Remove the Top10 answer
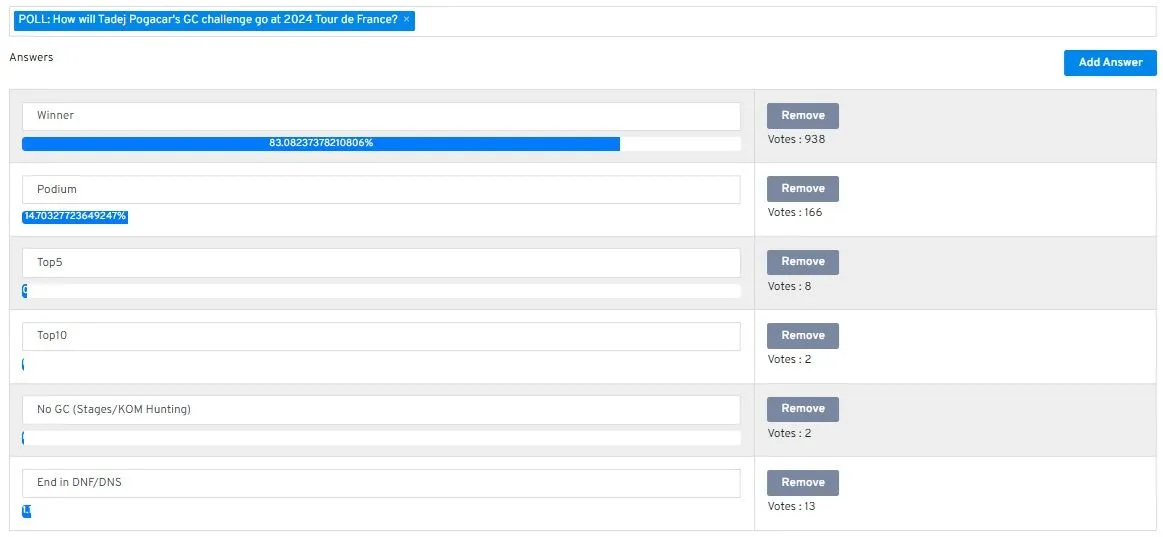 coord(803,336)
